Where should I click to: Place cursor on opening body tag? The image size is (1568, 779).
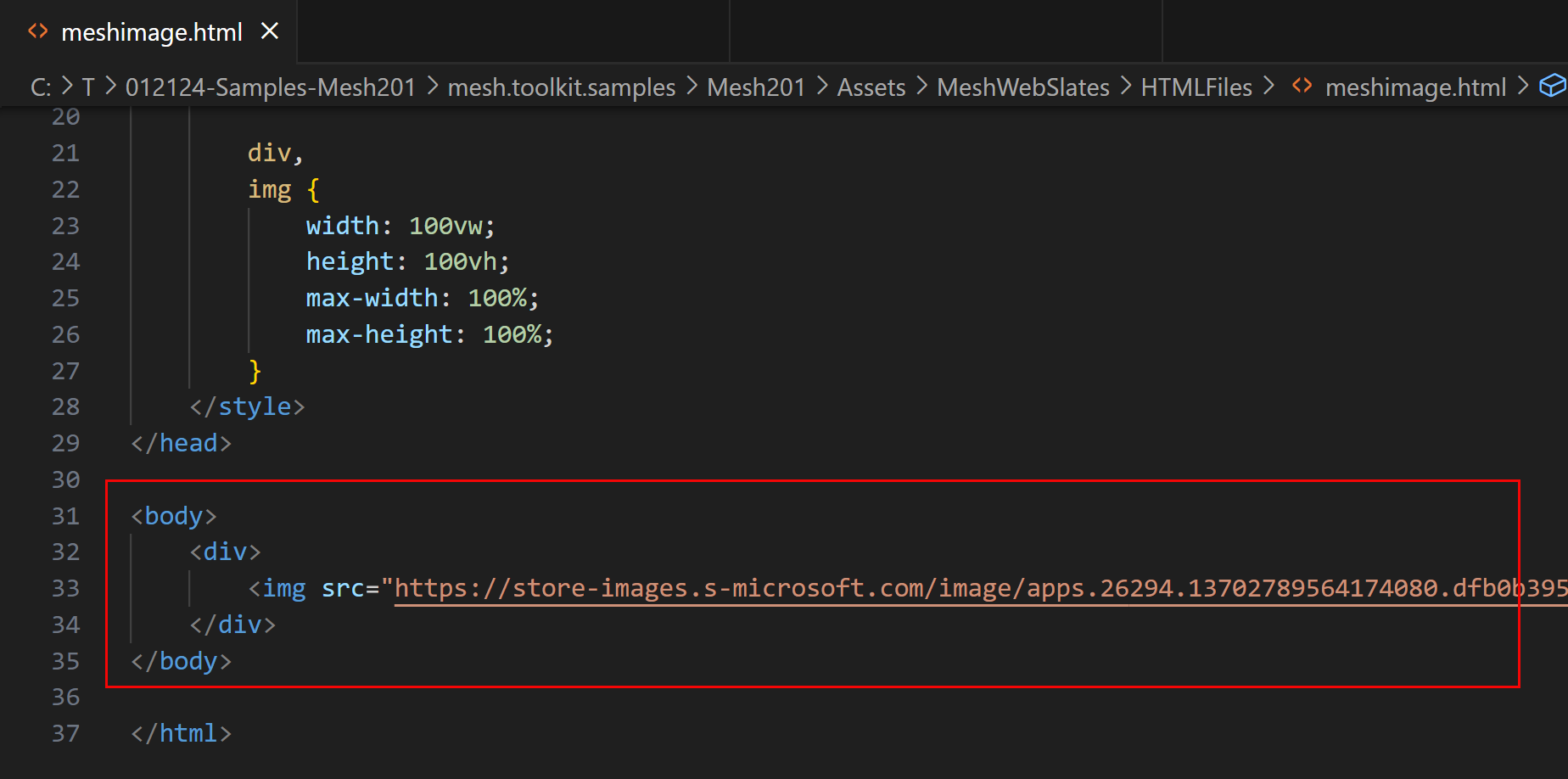[174, 516]
